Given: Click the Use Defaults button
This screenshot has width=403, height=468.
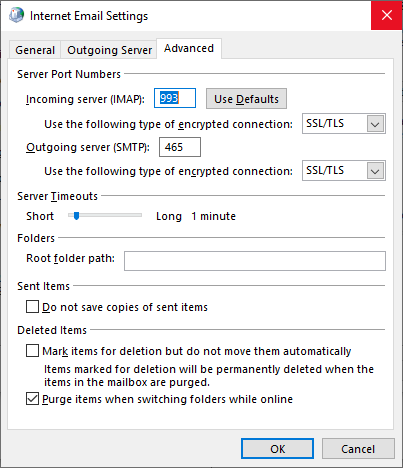Looking at the screenshot, I should pos(246,99).
